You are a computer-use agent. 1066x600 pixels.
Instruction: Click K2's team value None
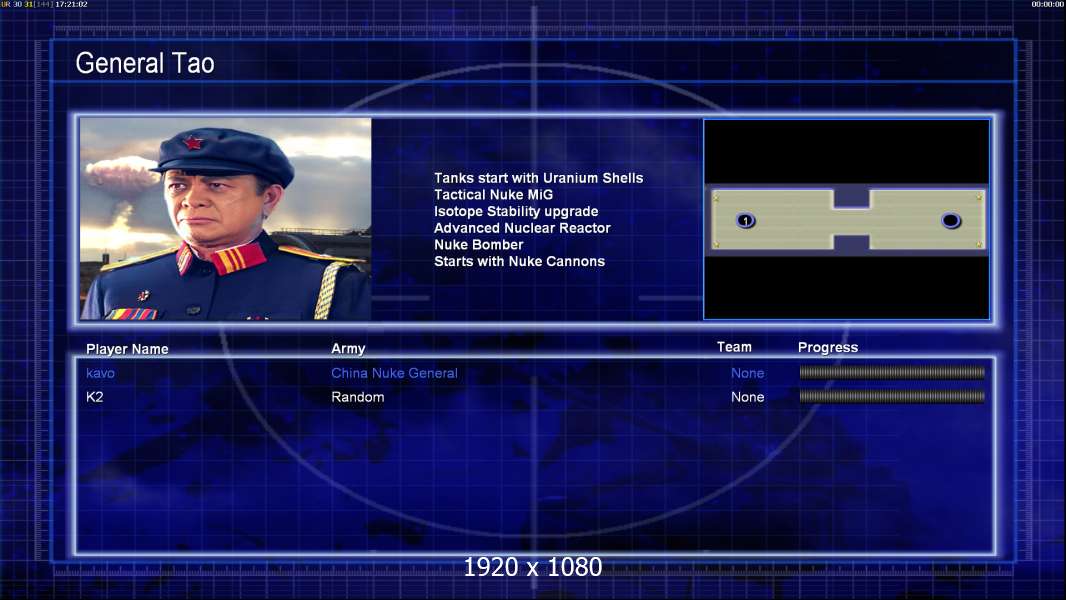pyautogui.click(x=747, y=397)
